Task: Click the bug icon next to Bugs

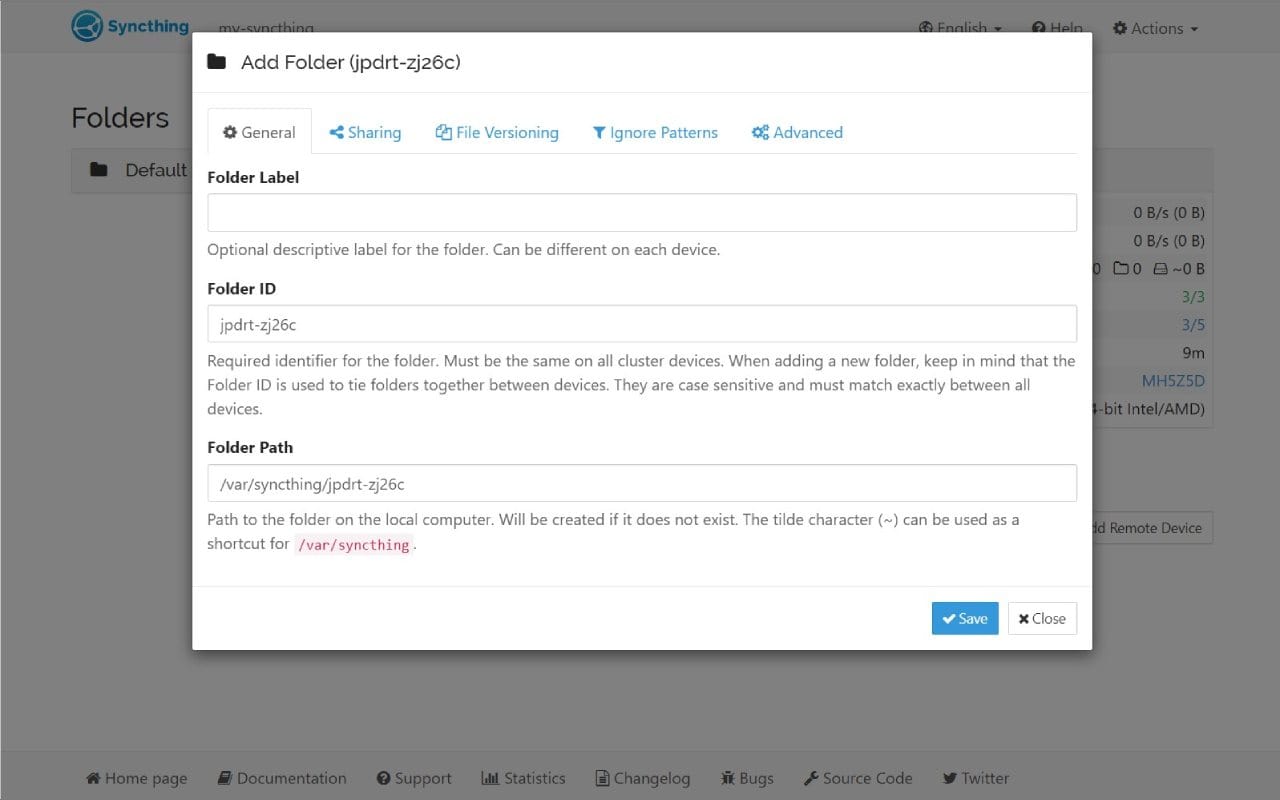Action: pos(727,778)
